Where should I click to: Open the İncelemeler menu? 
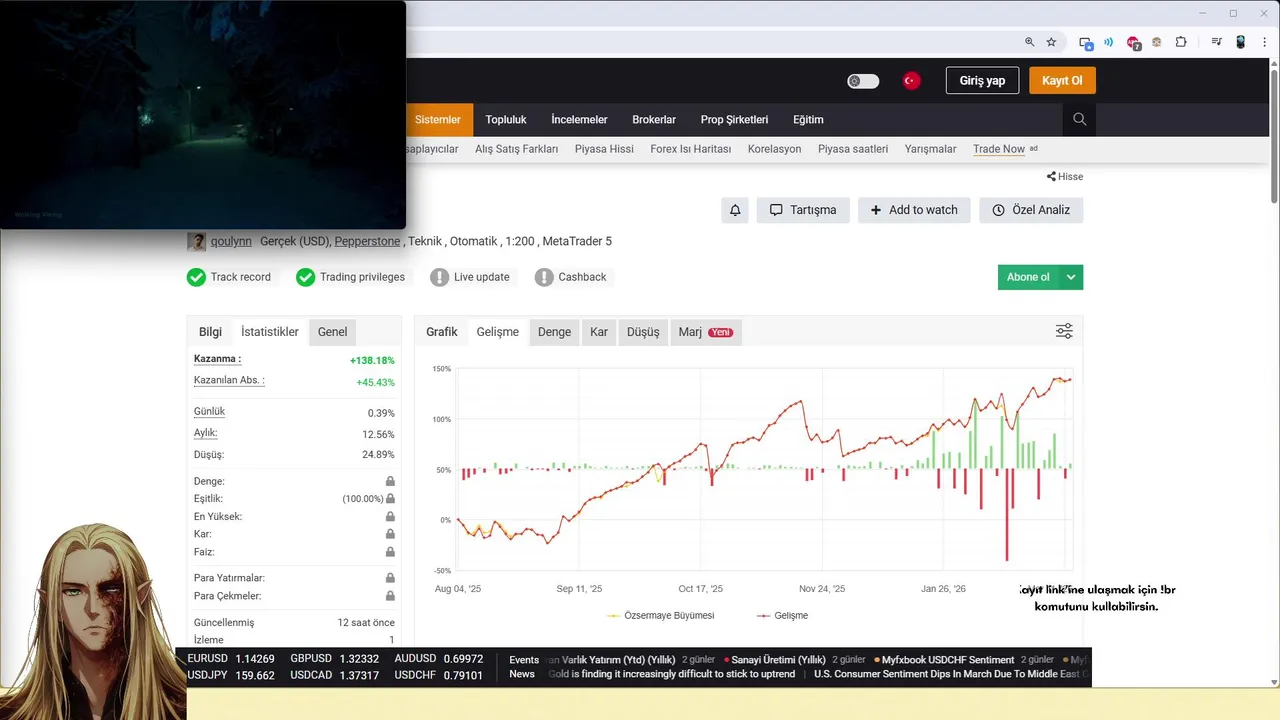pos(579,120)
